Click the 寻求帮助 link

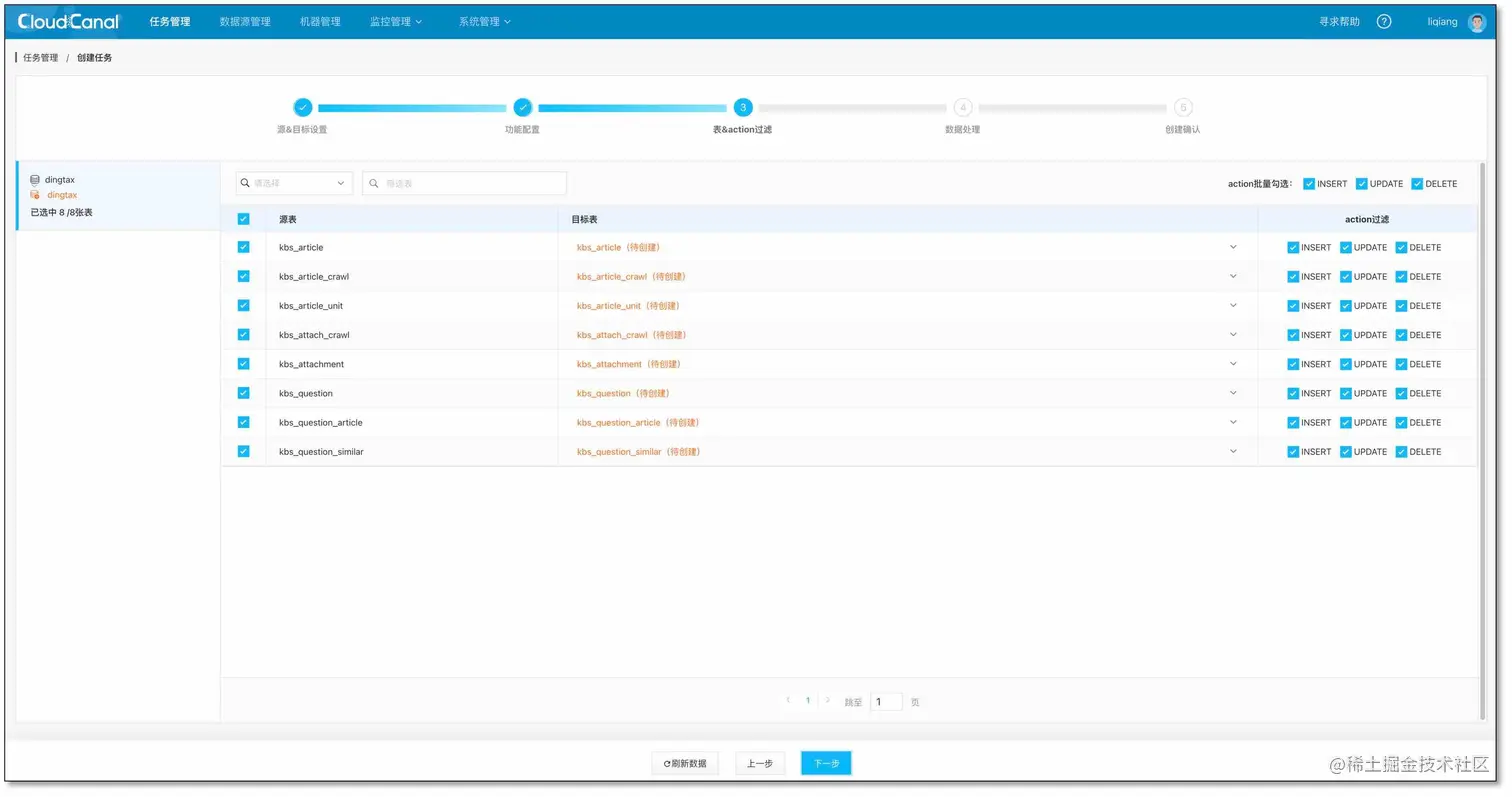(x=1339, y=21)
